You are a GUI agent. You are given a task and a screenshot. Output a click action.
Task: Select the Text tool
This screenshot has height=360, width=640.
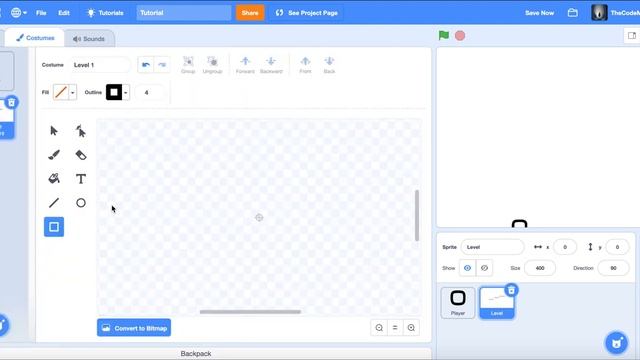pyautogui.click(x=81, y=179)
